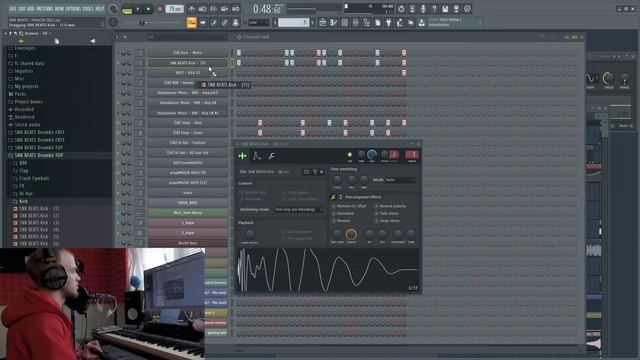Collapse the Kick folder in the browser

23,201
